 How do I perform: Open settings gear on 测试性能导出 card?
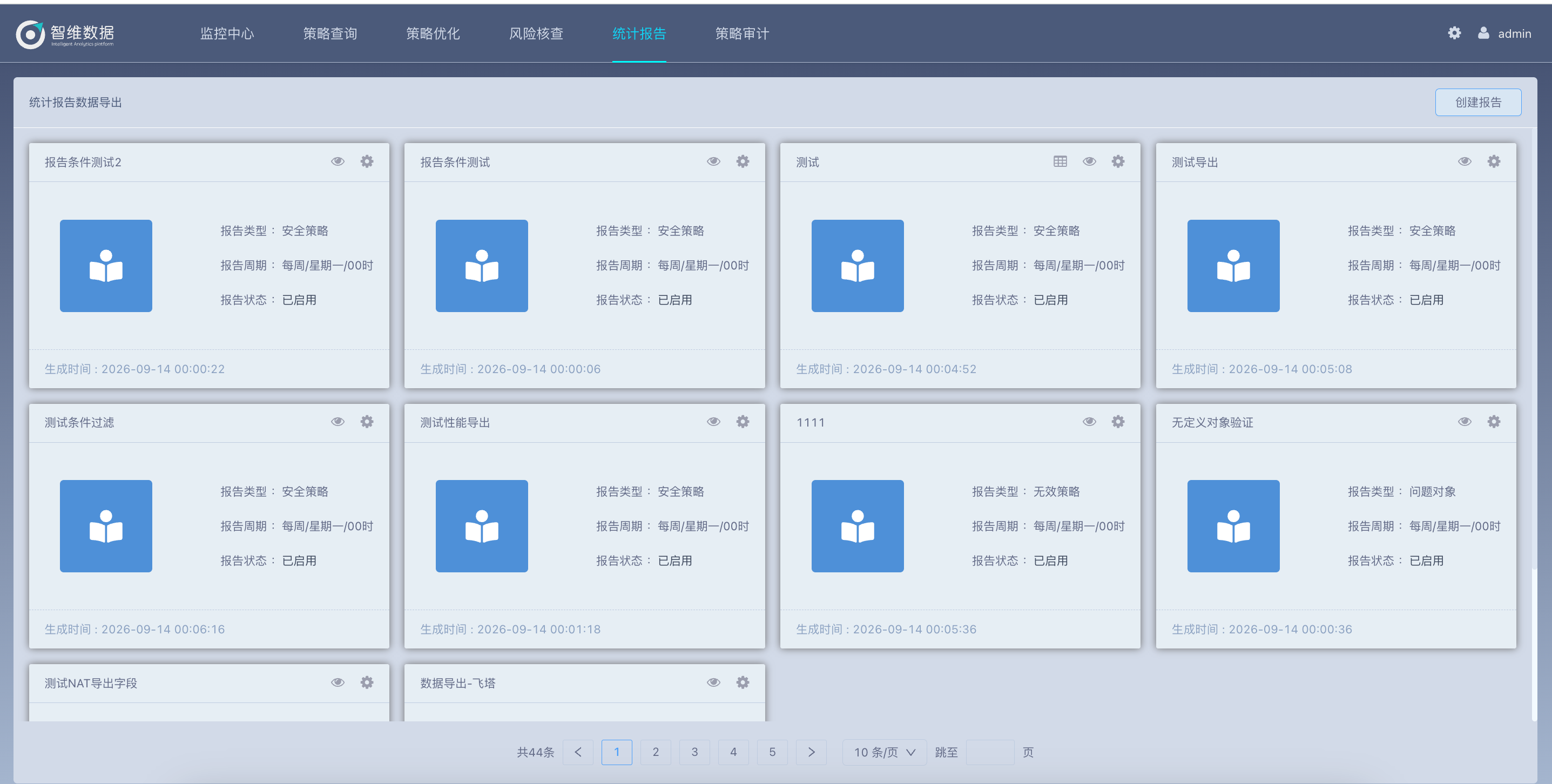[743, 422]
